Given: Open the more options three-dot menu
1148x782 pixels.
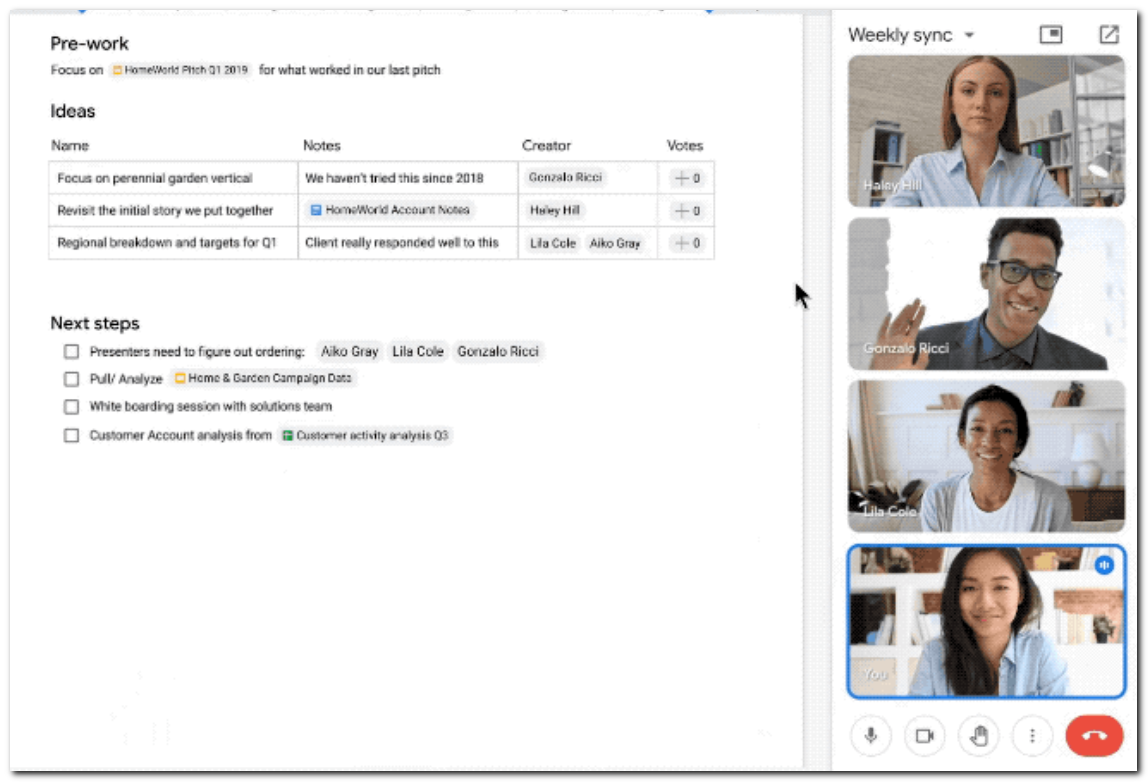Looking at the screenshot, I should (x=1031, y=734).
